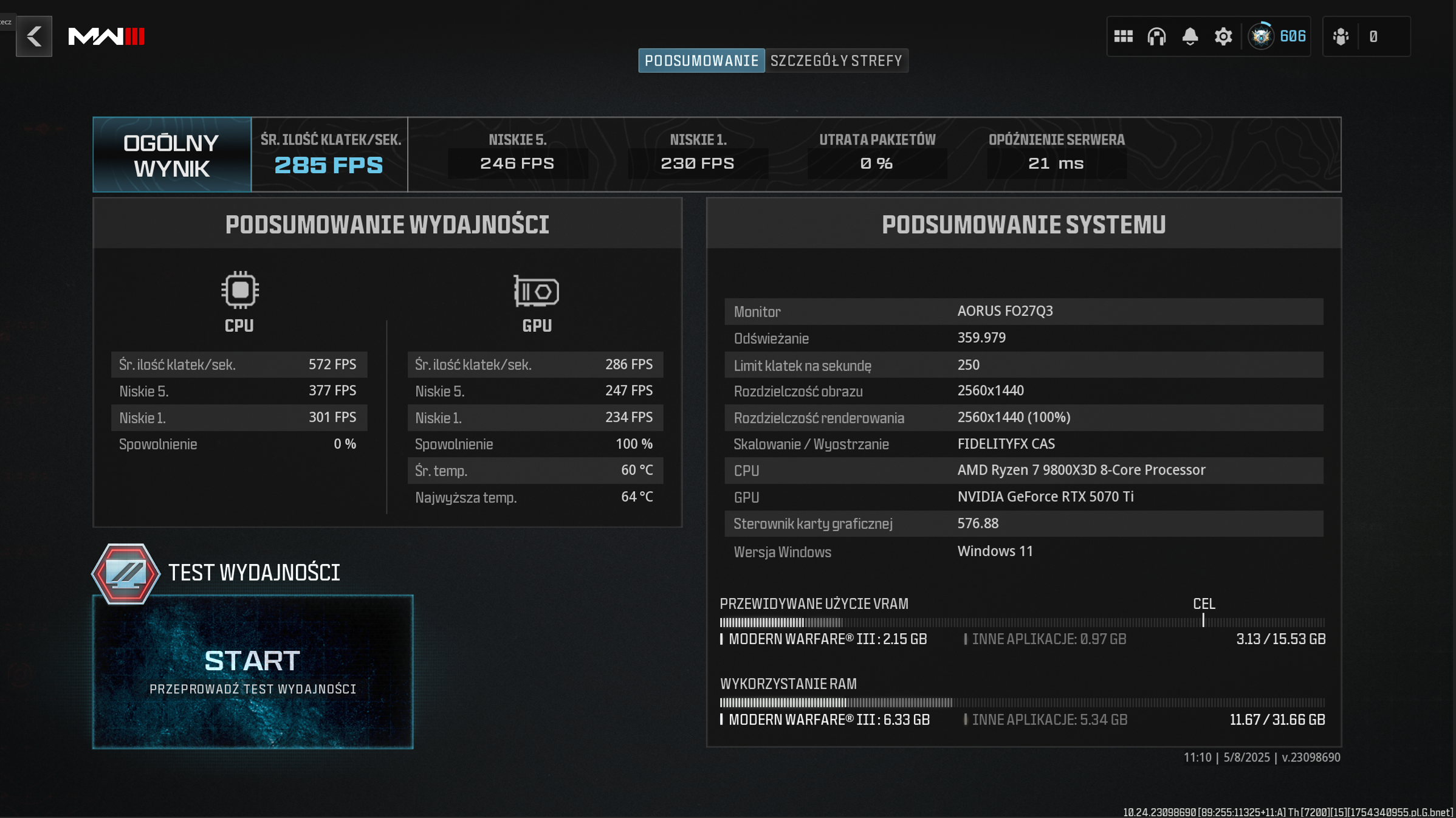Open the party members icon

(x=1341, y=36)
